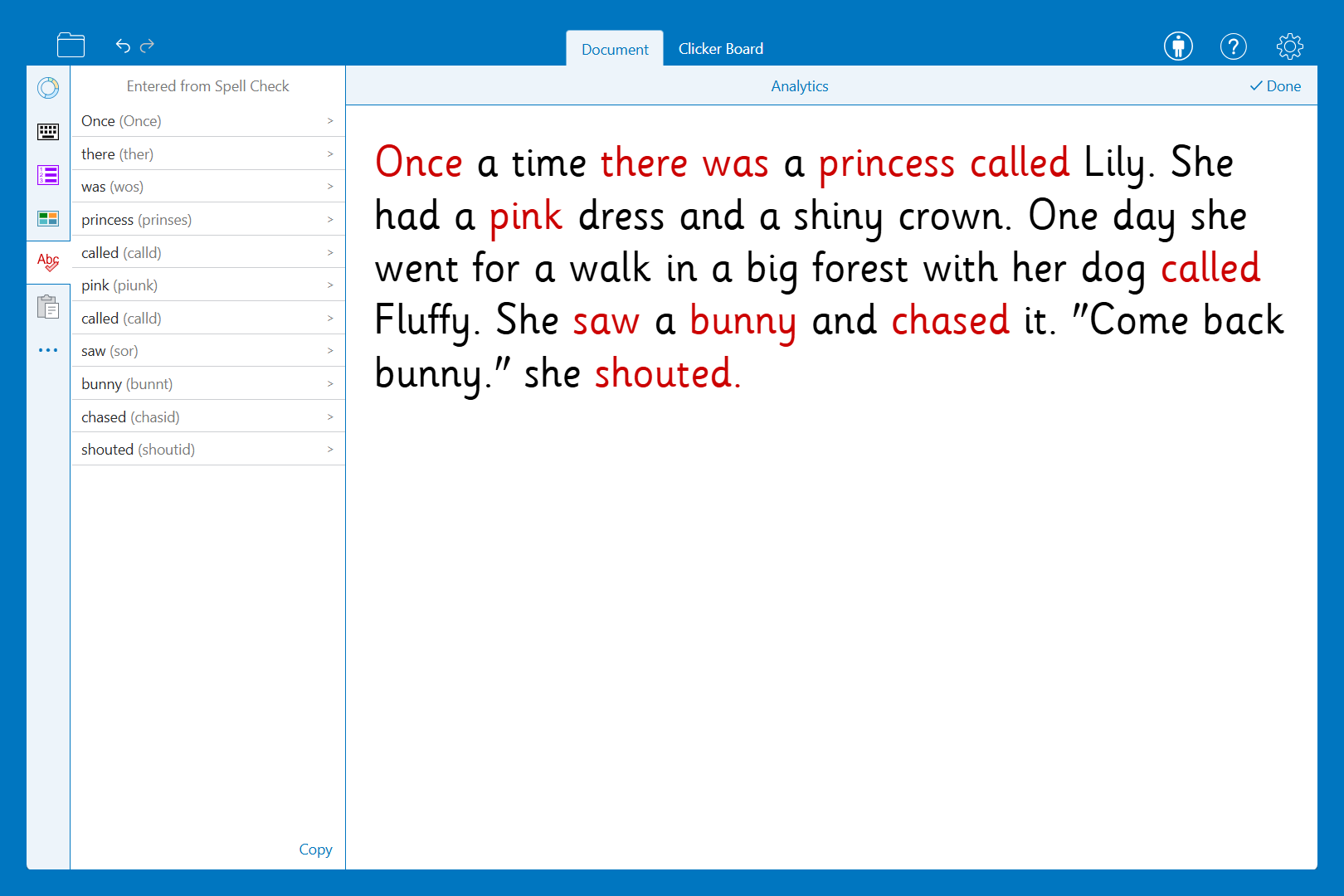
Task: Expand the saw (sor) row chevron
Action: coord(330,351)
